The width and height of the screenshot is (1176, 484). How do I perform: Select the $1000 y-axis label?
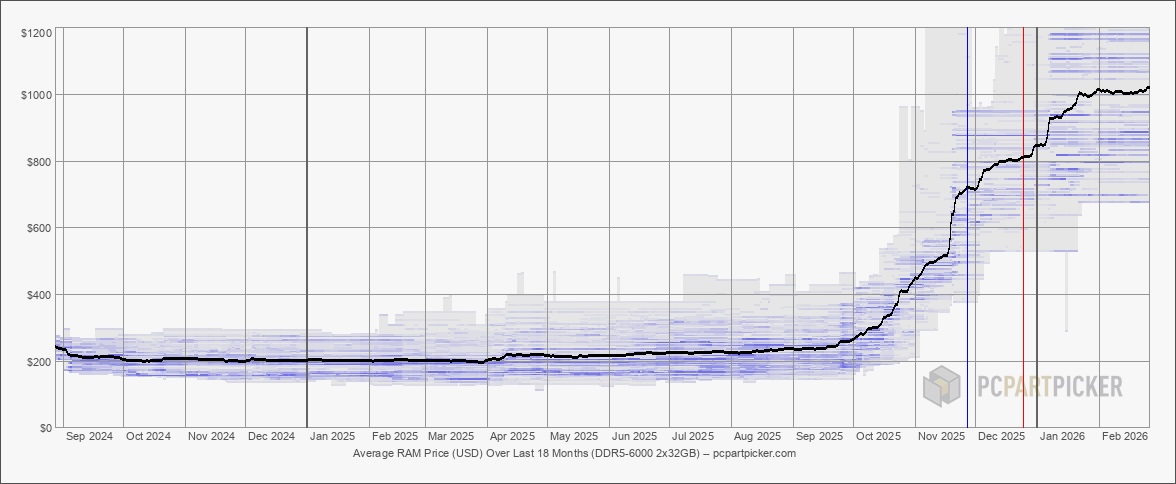pos(37,95)
